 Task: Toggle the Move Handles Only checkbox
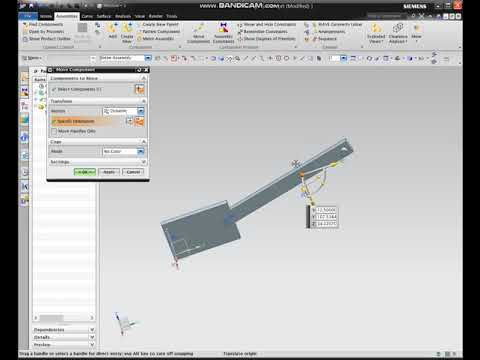(x=54, y=131)
